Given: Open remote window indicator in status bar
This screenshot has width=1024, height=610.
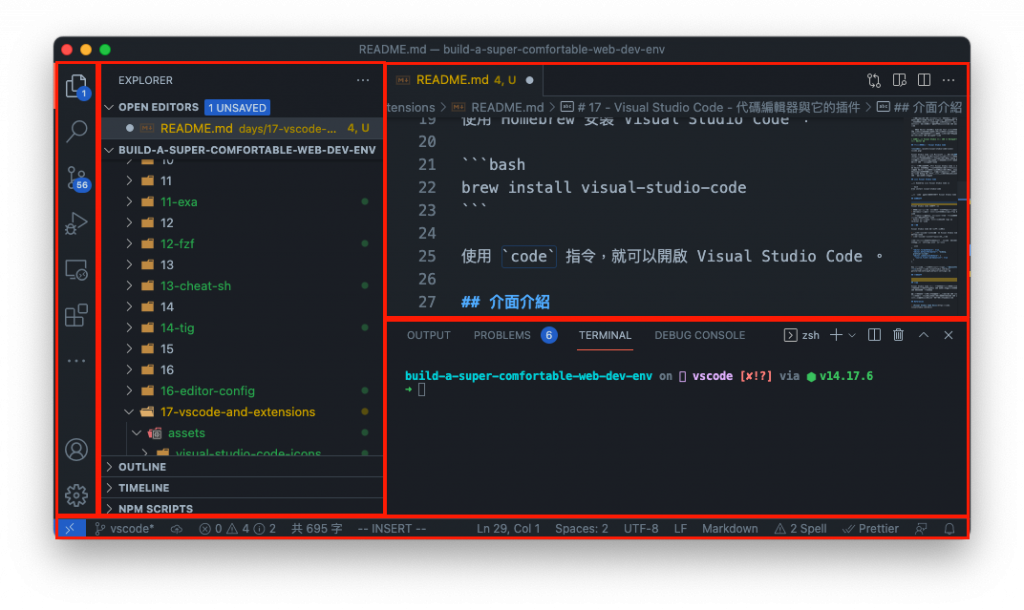Looking at the screenshot, I should click(x=71, y=528).
